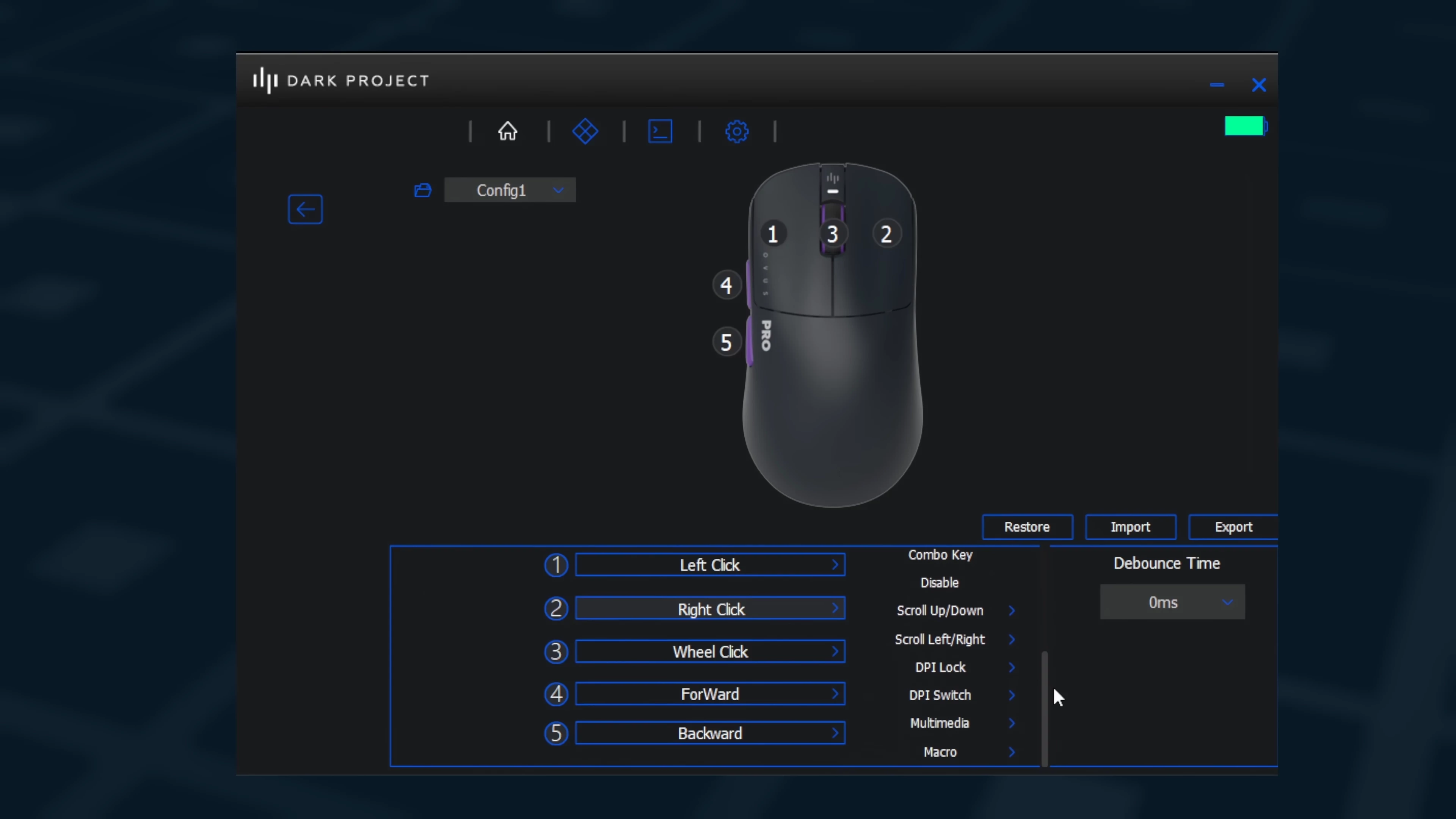Click the Import button
The width and height of the screenshot is (1456, 819).
tap(1130, 527)
